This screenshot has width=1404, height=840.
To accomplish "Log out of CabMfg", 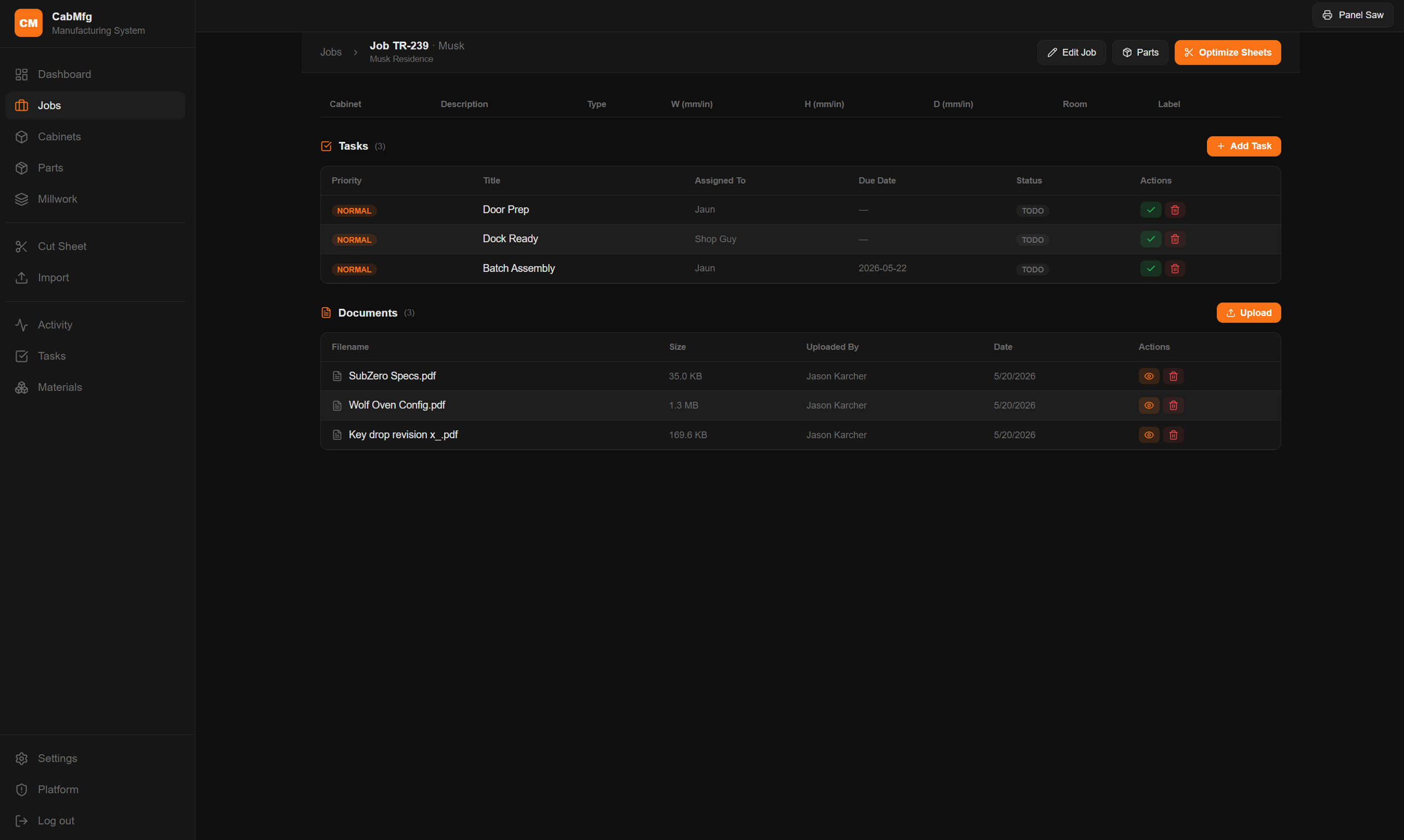I will pyautogui.click(x=95, y=820).
